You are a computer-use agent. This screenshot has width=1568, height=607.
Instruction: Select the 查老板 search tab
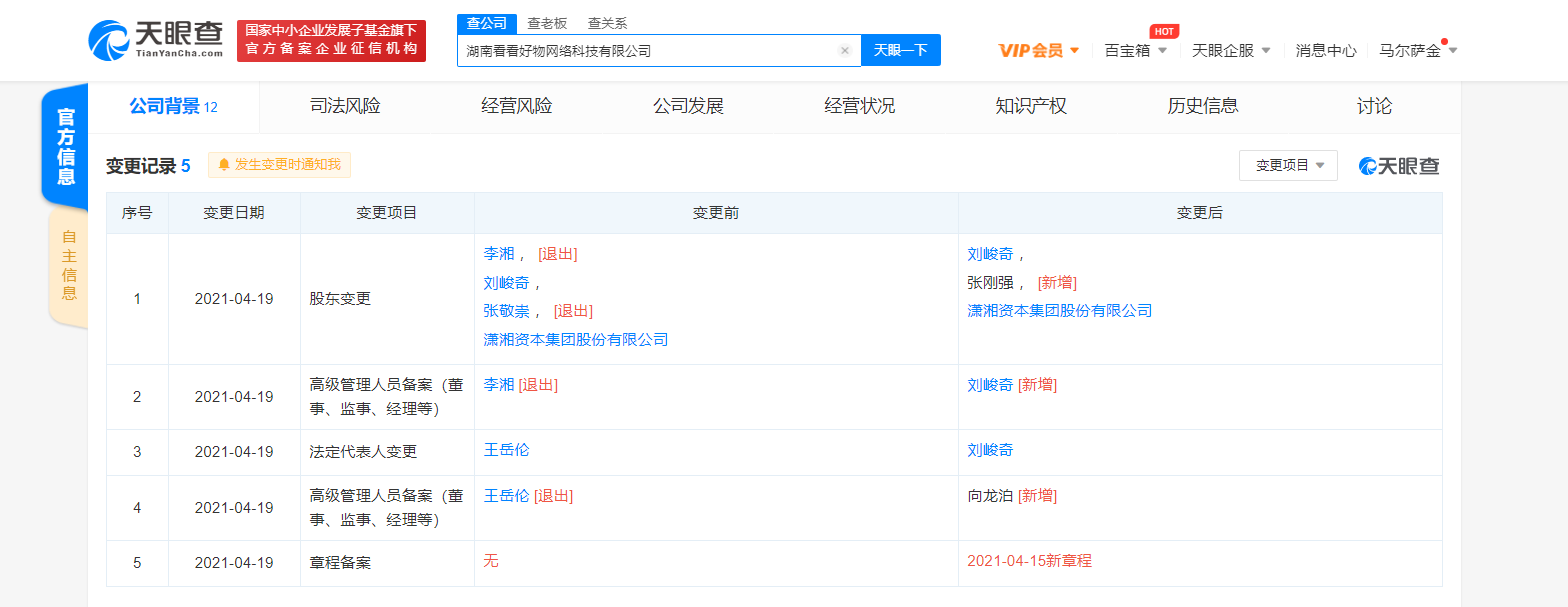pos(548,23)
